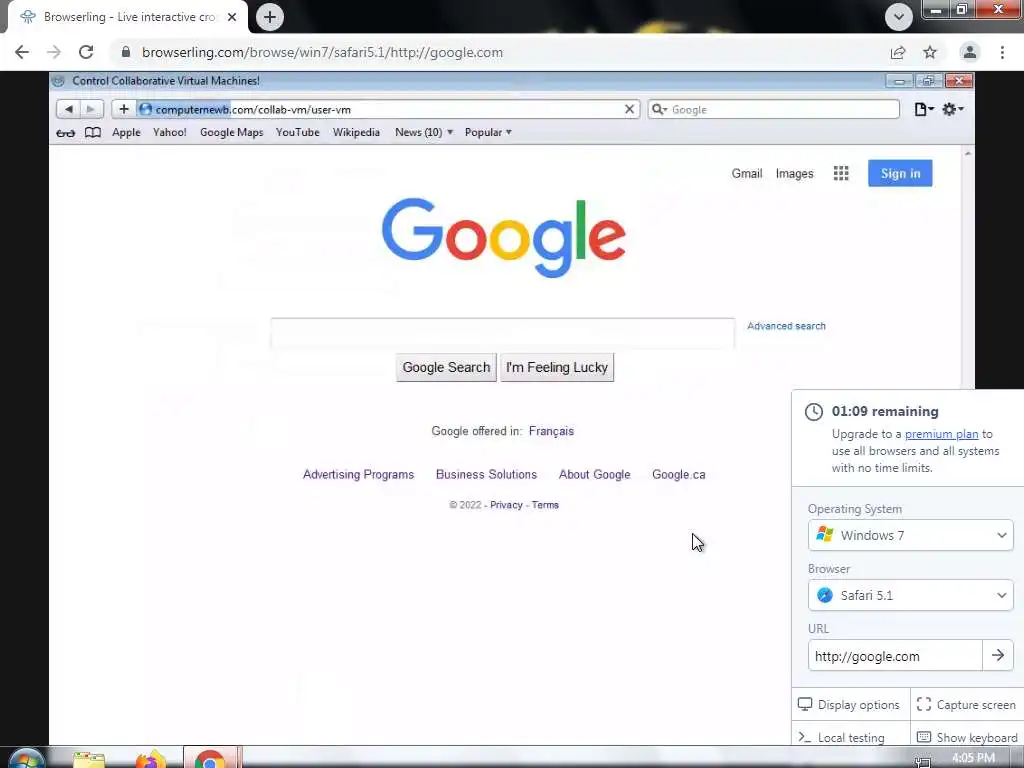Reload the Browserling page in Chrome

(86, 52)
